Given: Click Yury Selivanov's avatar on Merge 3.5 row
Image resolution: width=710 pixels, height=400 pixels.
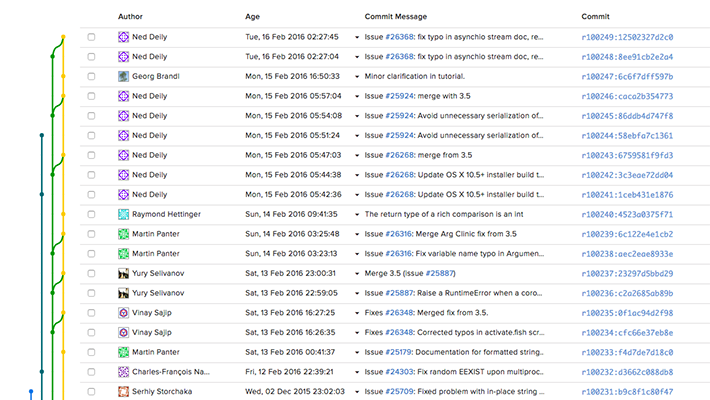Looking at the screenshot, I should pos(124,273).
